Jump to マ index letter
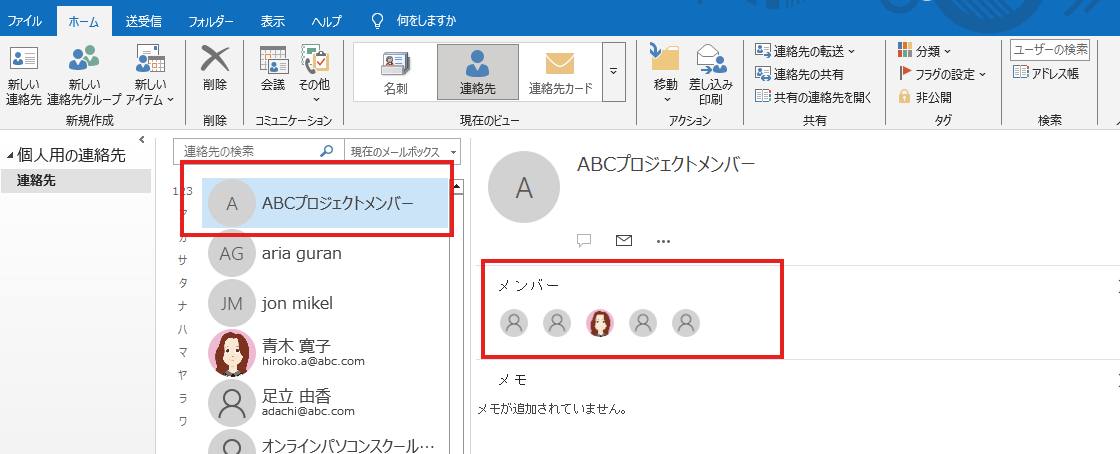1120x454 pixels. coord(183,352)
